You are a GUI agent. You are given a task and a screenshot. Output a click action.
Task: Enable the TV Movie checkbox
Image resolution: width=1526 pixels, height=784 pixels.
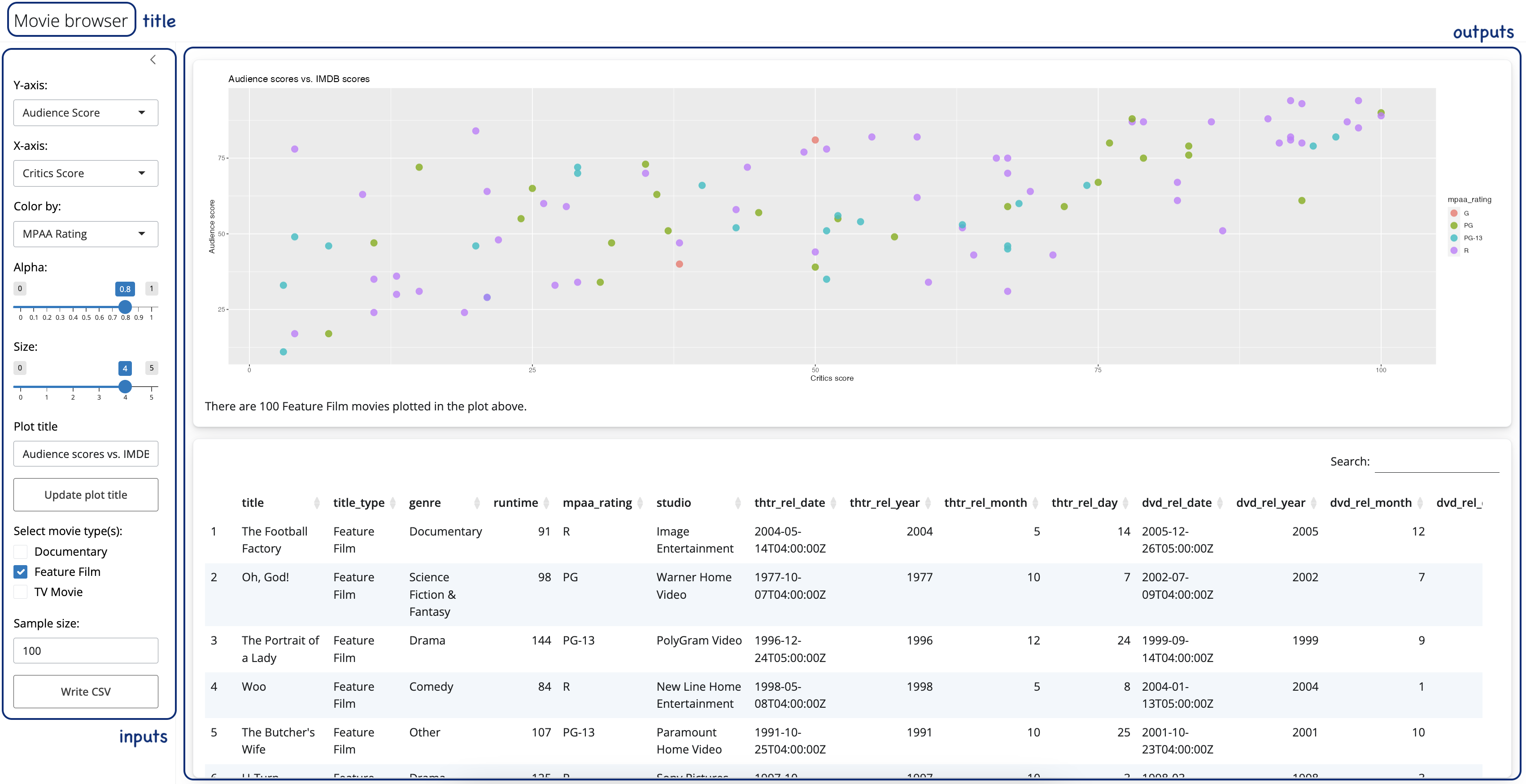pos(21,592)
